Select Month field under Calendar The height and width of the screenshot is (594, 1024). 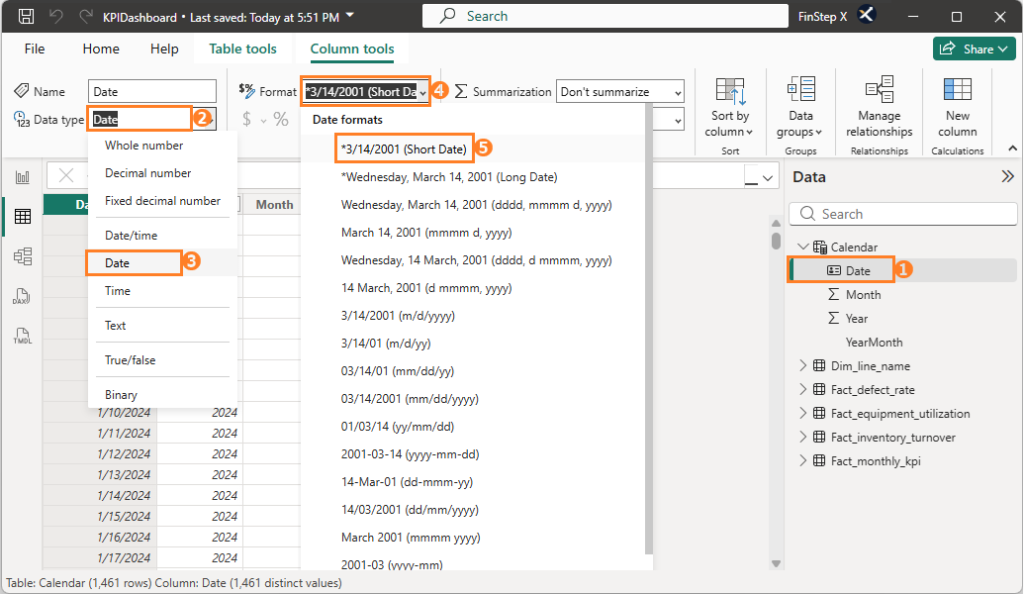(x=863, y=295)
